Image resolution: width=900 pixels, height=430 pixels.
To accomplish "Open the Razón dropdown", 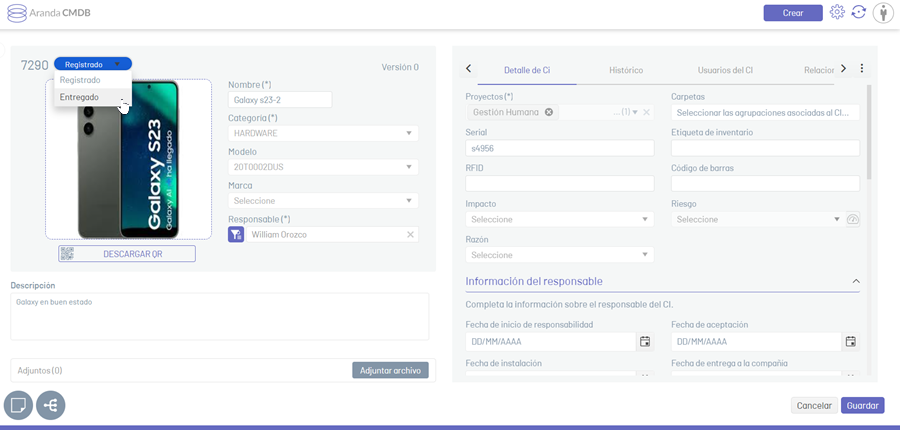I will [x=560, y=255].
